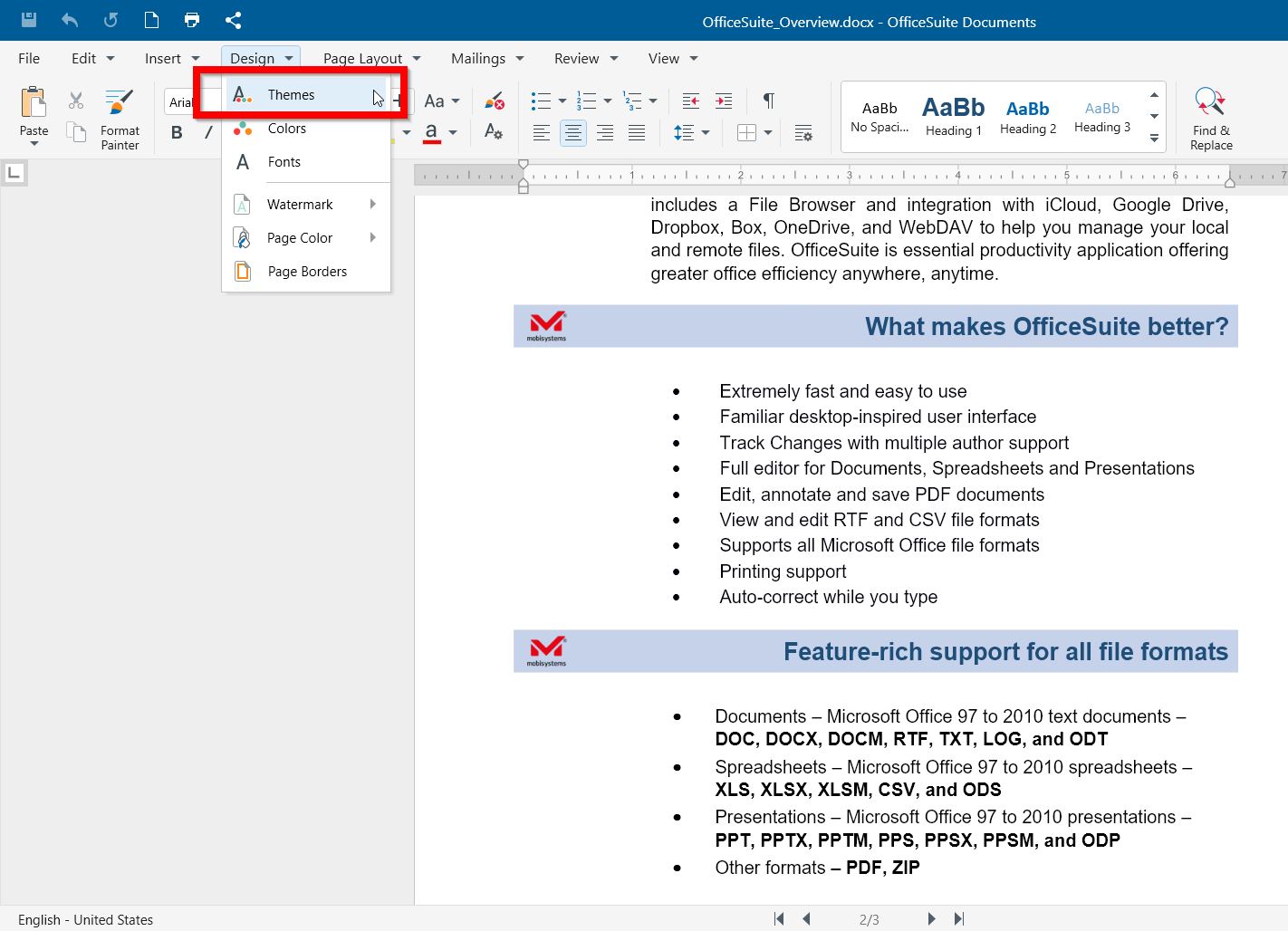1288x931 pixels.
Task: Center align text
Action: coord(573,133)
